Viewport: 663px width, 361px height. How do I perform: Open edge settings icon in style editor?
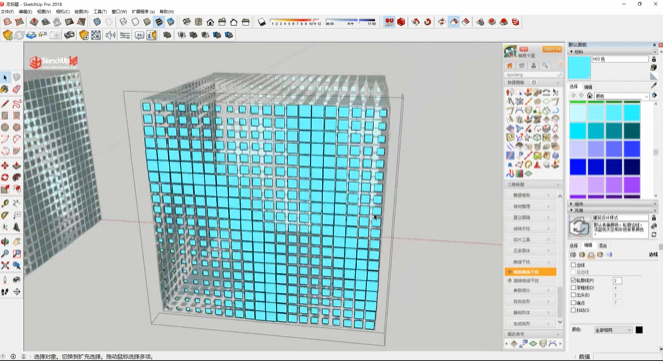[x=573, y=254]
